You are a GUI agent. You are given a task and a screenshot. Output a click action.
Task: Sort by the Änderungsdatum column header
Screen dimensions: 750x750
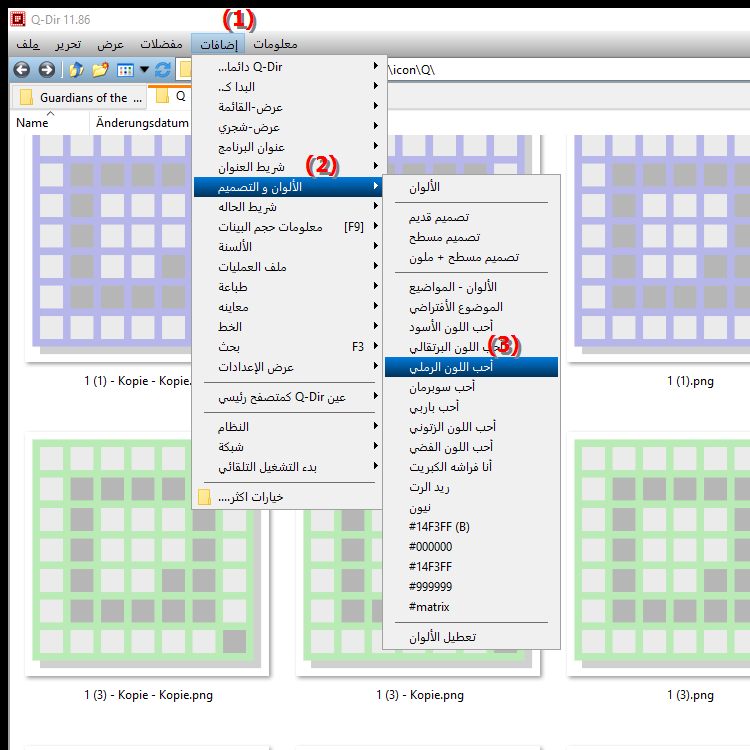(x=142, y=122)
